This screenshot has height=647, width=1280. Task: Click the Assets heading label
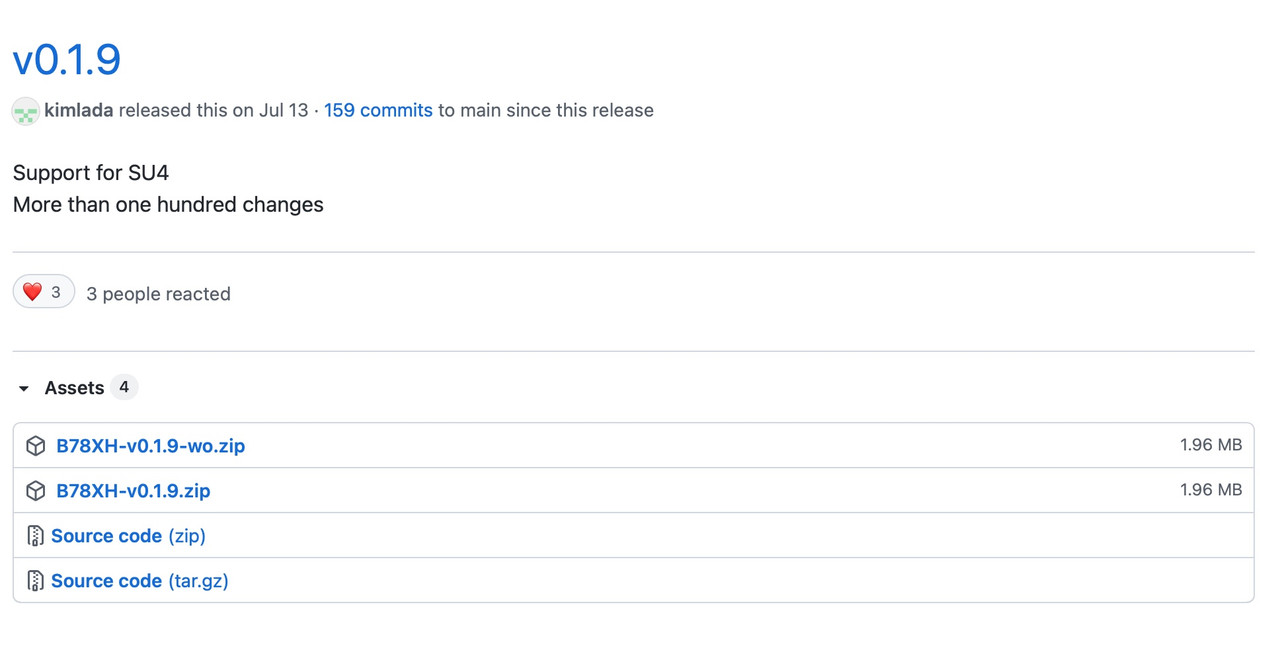pos(74,387)
